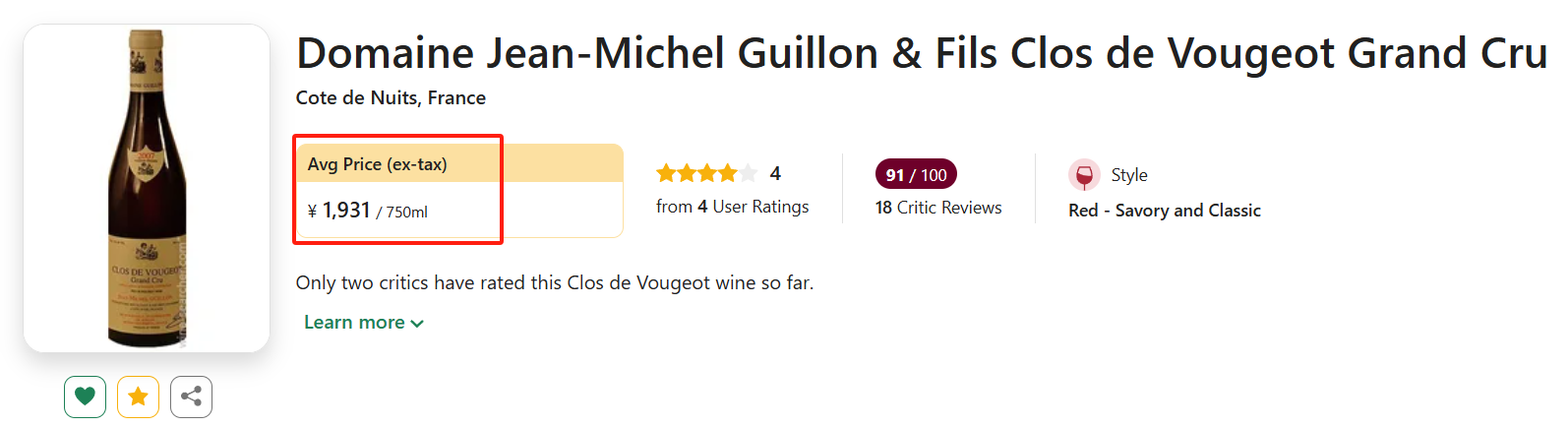Screen dimensions: 1568x427
Task: Select the ¥ 1,931 price value
Action: point(339,211)
